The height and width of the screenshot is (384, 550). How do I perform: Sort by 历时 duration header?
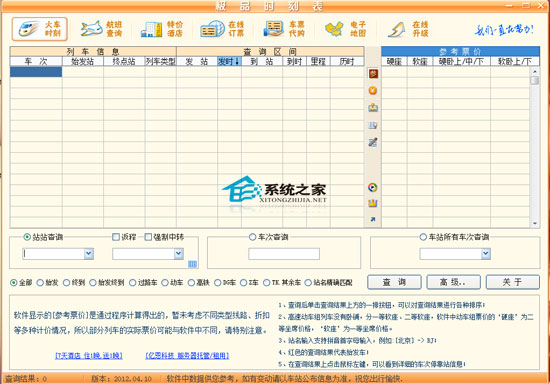click(x=347, y=61)
